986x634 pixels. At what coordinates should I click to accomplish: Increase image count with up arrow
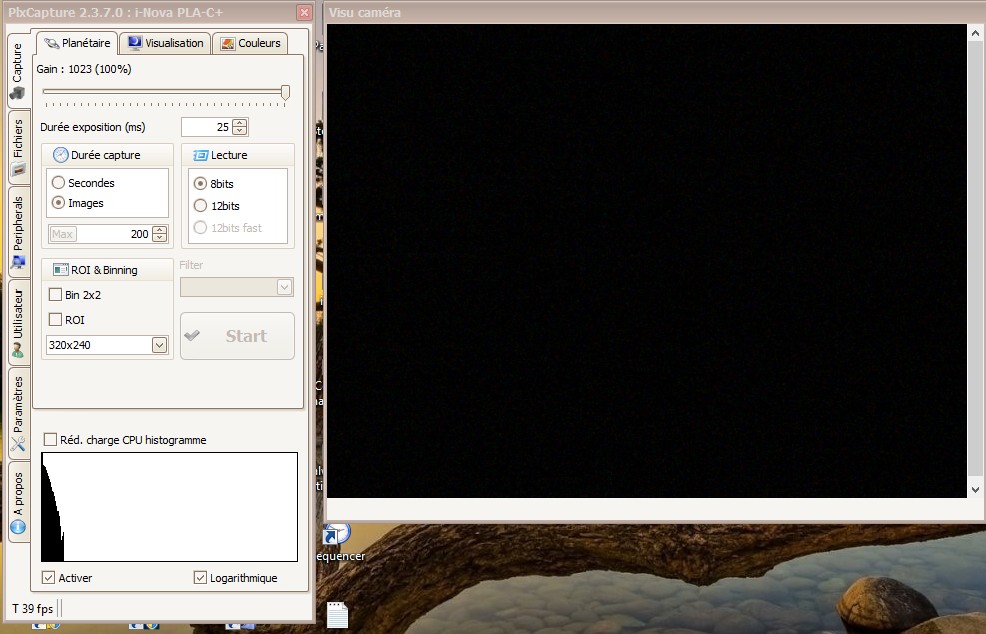tap(160, 230)
